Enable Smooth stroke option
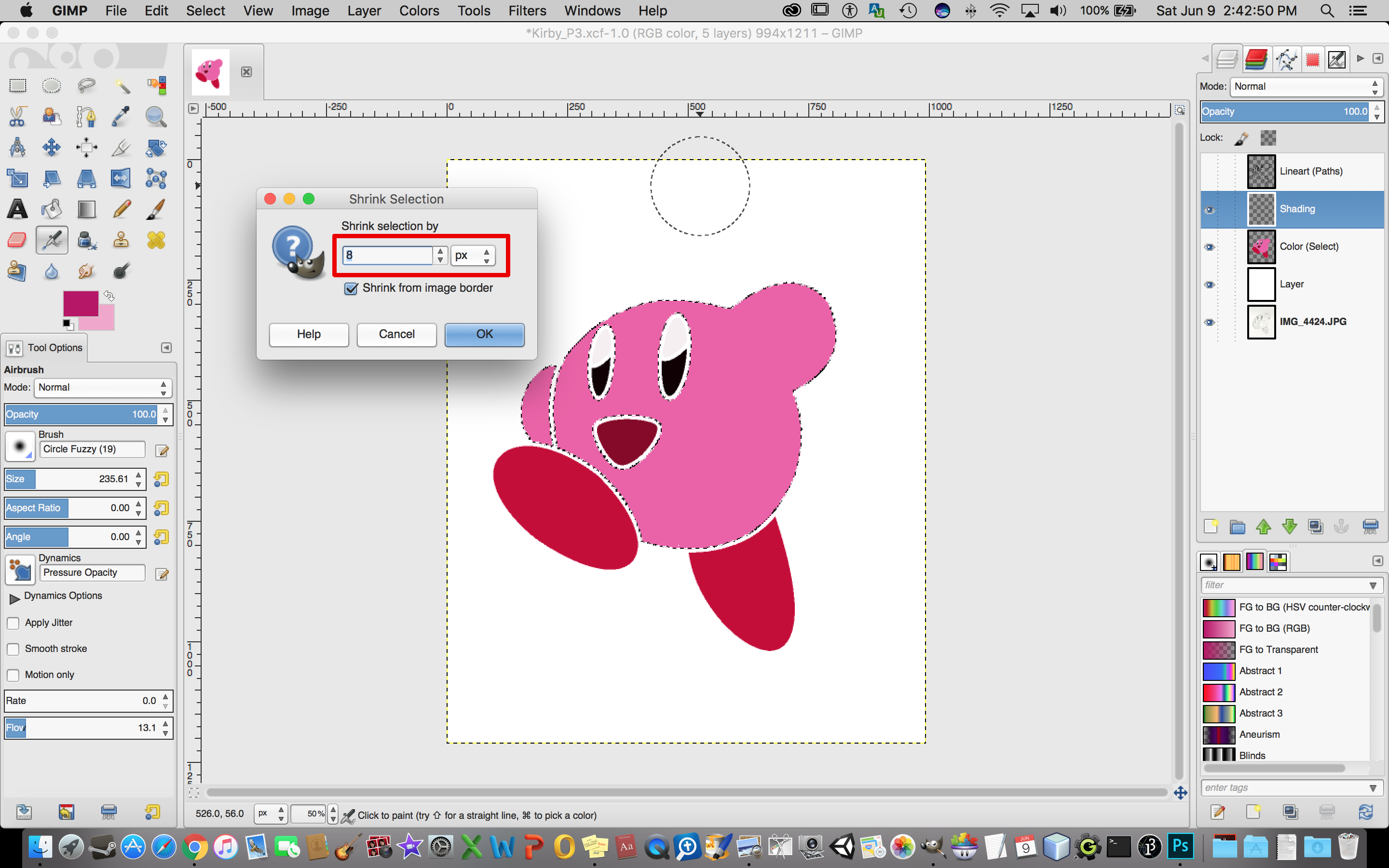Image resolution: width=1389 pixels, height=868 pixels. coord(13,649)
